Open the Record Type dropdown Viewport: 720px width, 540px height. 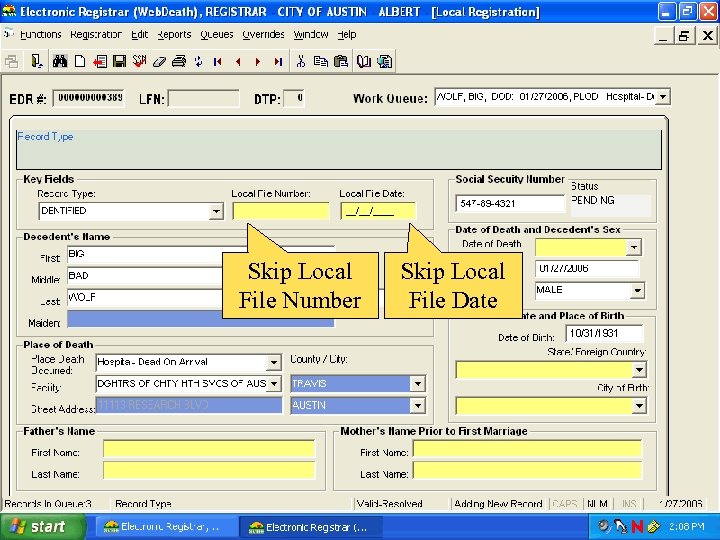pos(216,211)
